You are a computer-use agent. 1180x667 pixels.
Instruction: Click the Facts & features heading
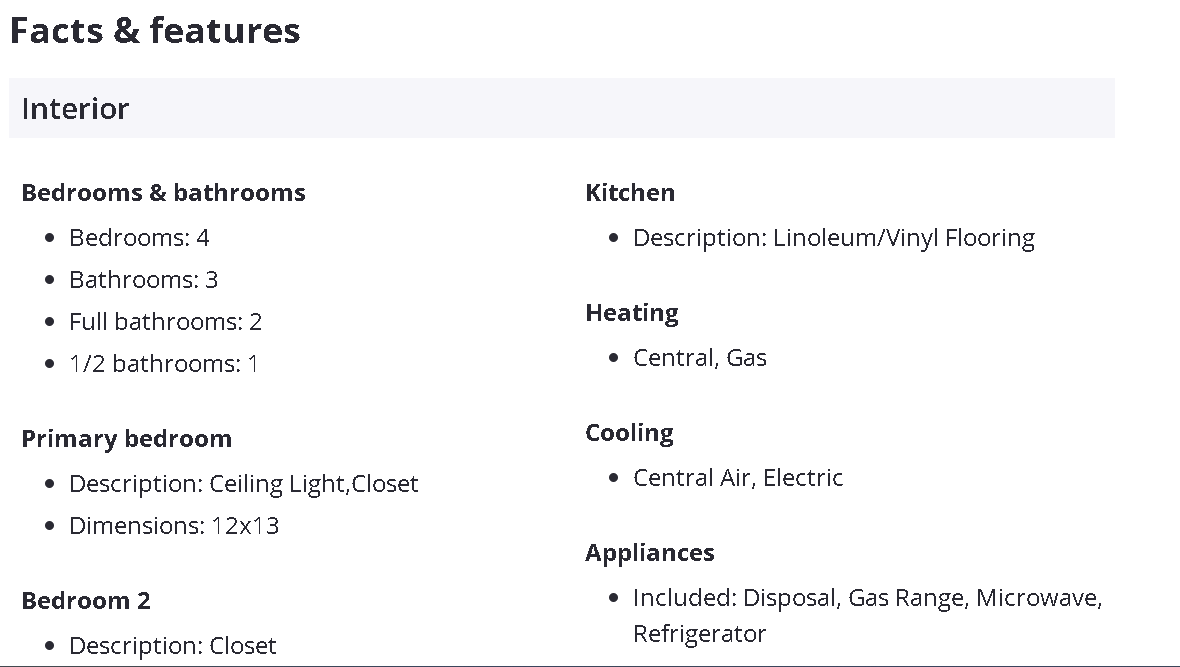click(x=155, y=31)
